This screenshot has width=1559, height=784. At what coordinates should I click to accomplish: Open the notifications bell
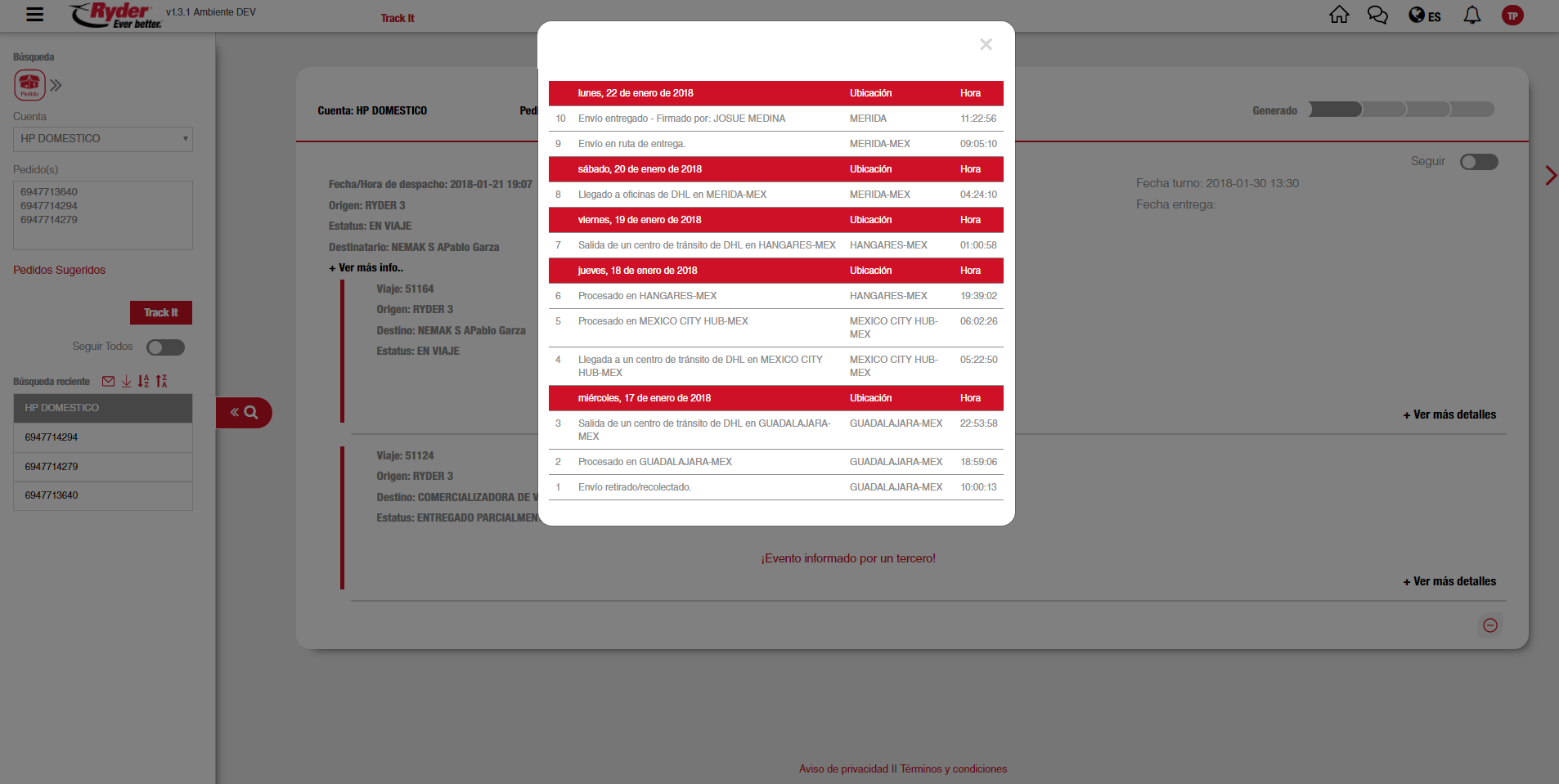point(1471,15)
